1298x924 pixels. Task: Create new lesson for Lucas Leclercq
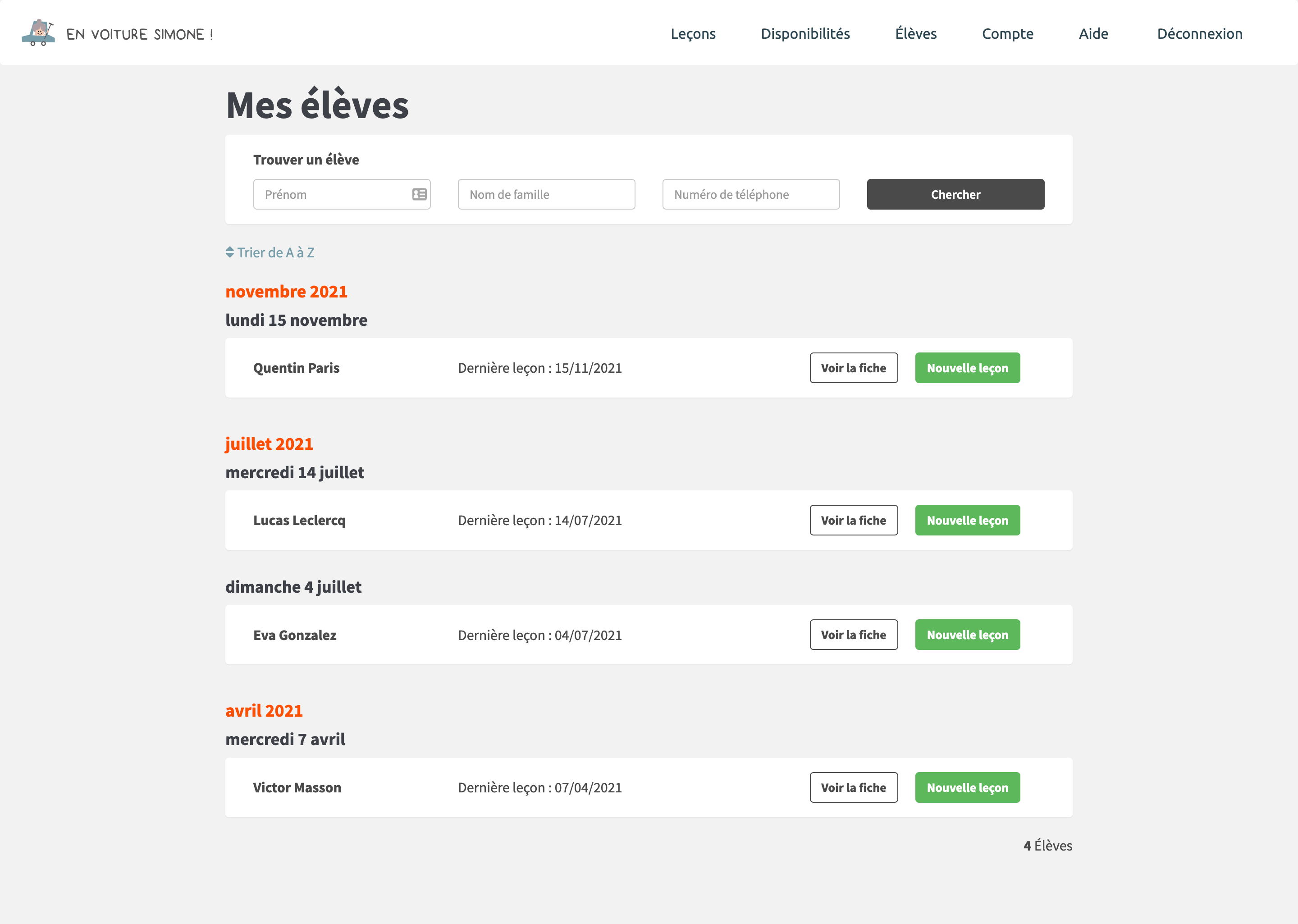pyautogui.click(x=968, y=521)
